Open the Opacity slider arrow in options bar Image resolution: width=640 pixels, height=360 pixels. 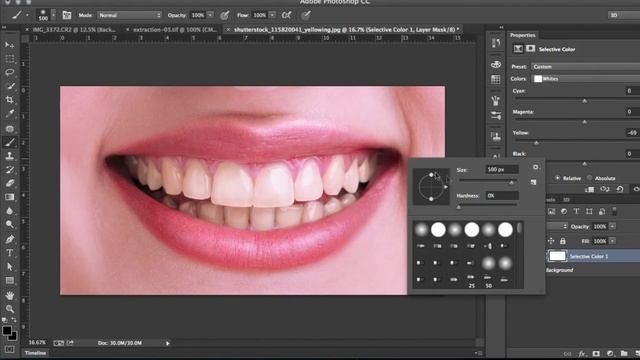point(210,15)
